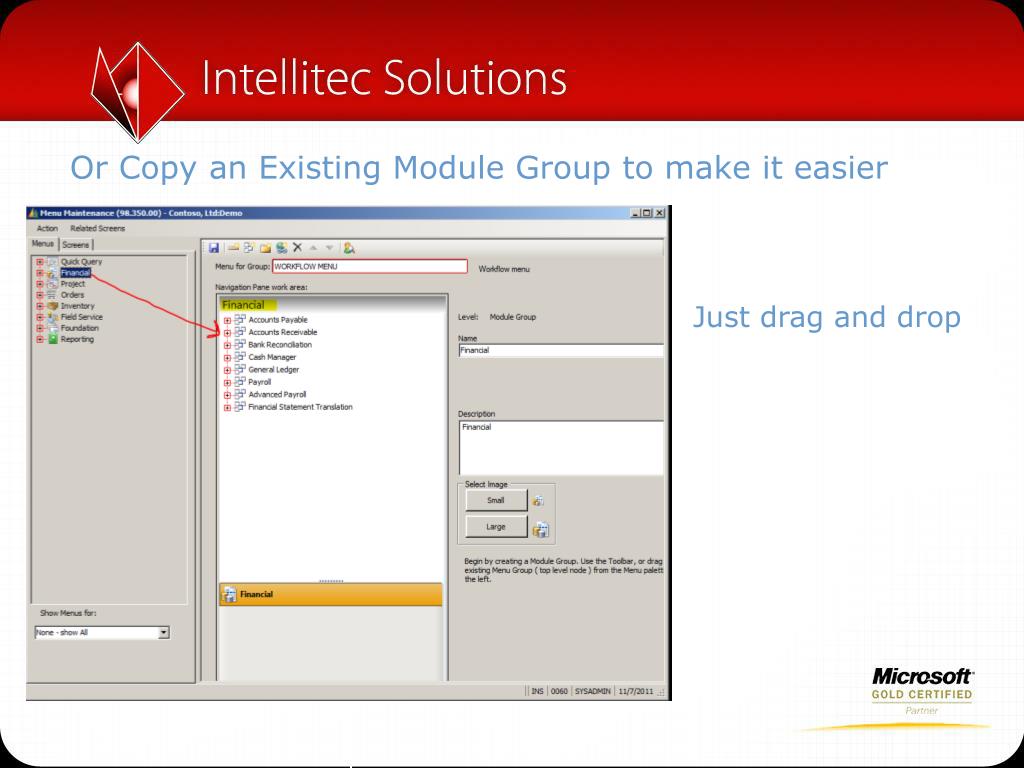The image size is (1024, 768).
Task: Open the Show Menus for dropdown
Action: coord(164,632)
